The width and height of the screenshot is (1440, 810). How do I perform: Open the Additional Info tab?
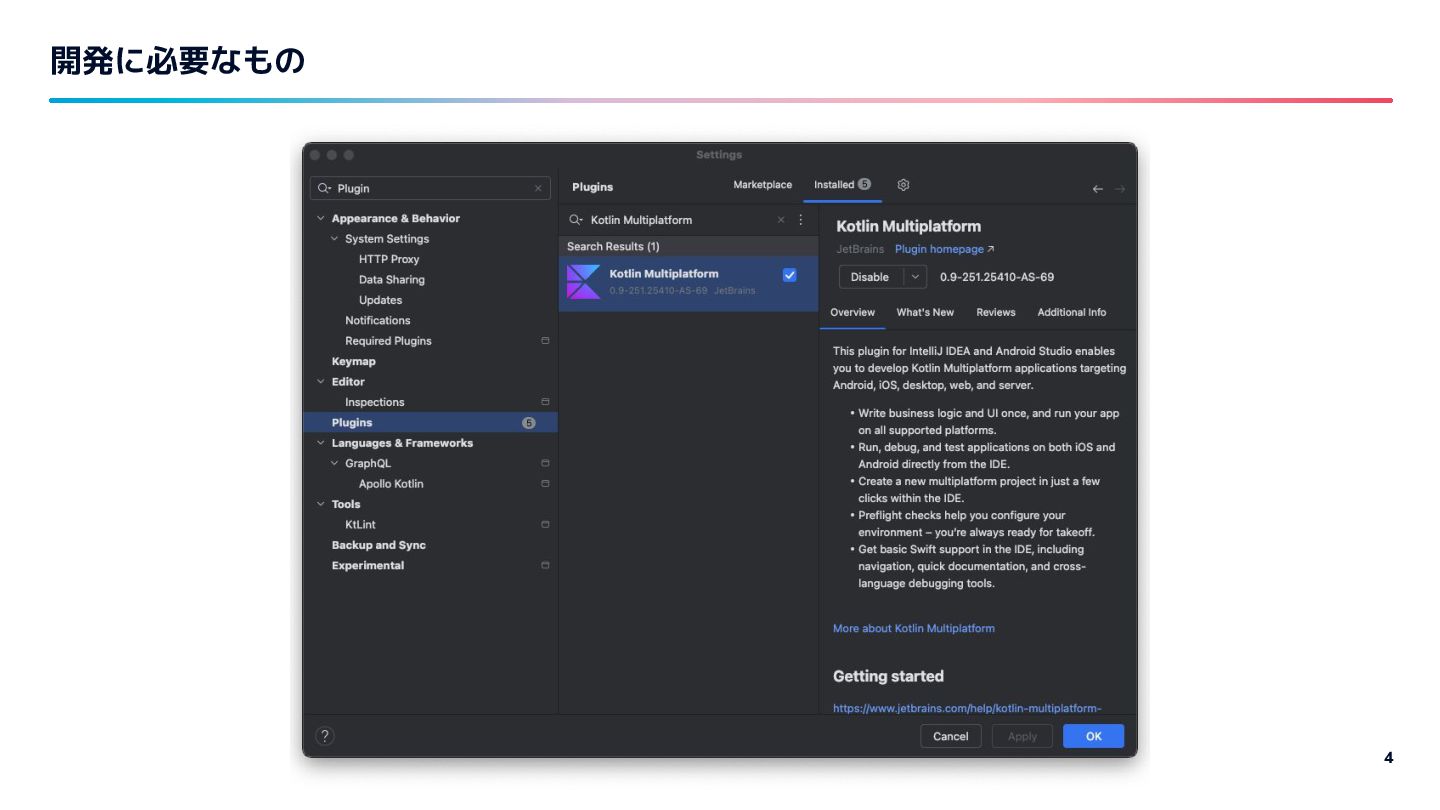point(1072,312)
